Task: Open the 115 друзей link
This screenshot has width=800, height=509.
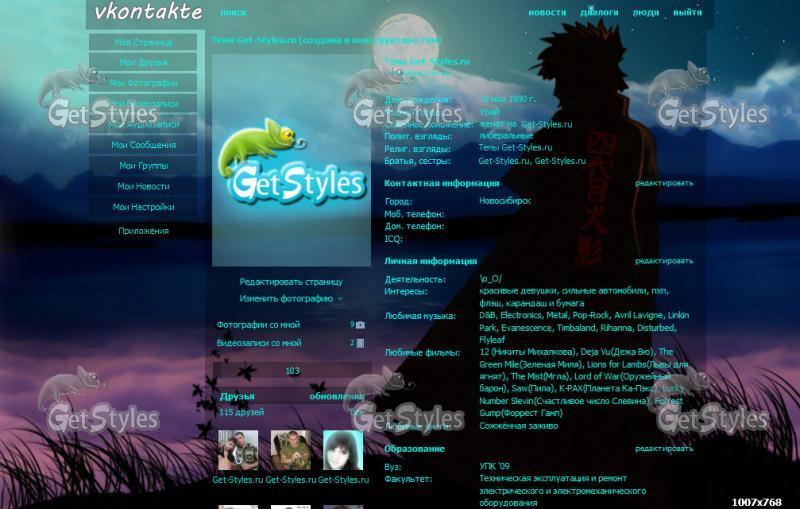Action: (242, 412)
